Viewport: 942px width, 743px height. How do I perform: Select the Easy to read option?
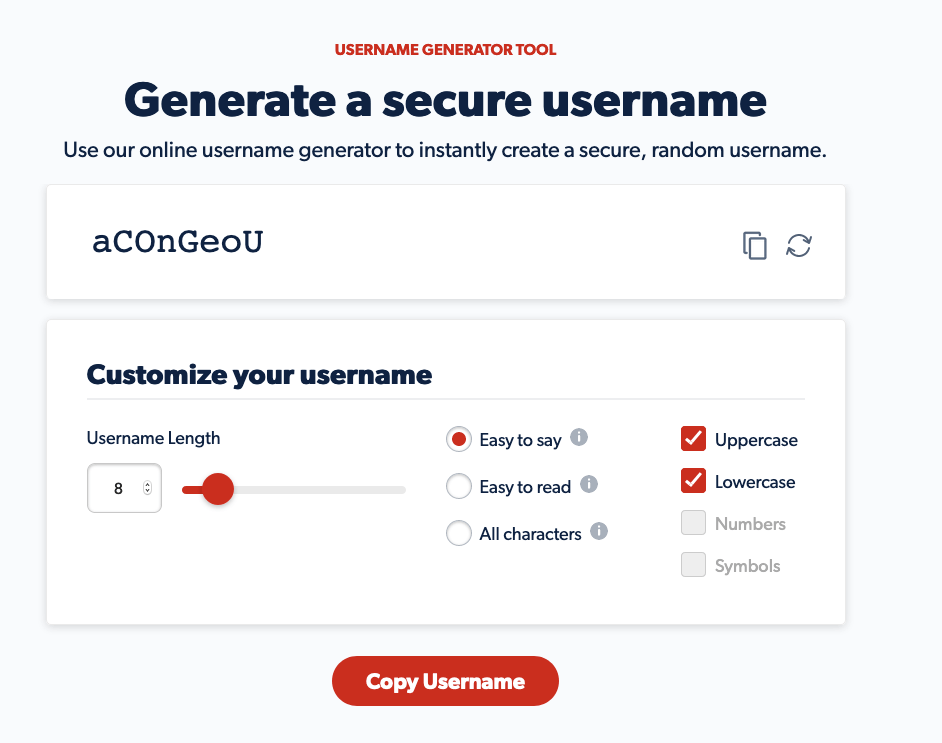(459, 485)
